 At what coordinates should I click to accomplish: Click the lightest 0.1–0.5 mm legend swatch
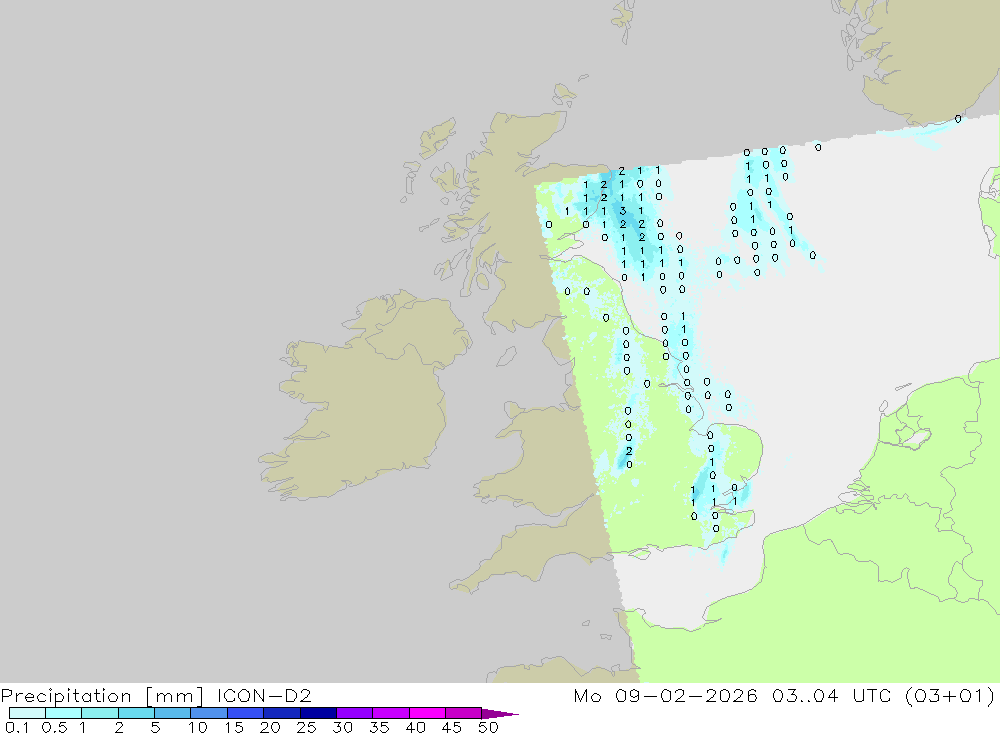pyautogui.click(x=27, y=713)
